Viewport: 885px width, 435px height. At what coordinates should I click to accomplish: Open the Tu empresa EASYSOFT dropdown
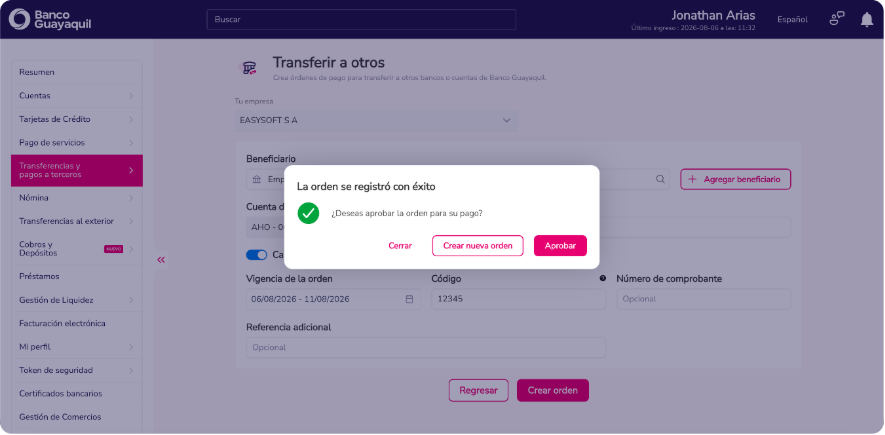[x=376, y=120]
